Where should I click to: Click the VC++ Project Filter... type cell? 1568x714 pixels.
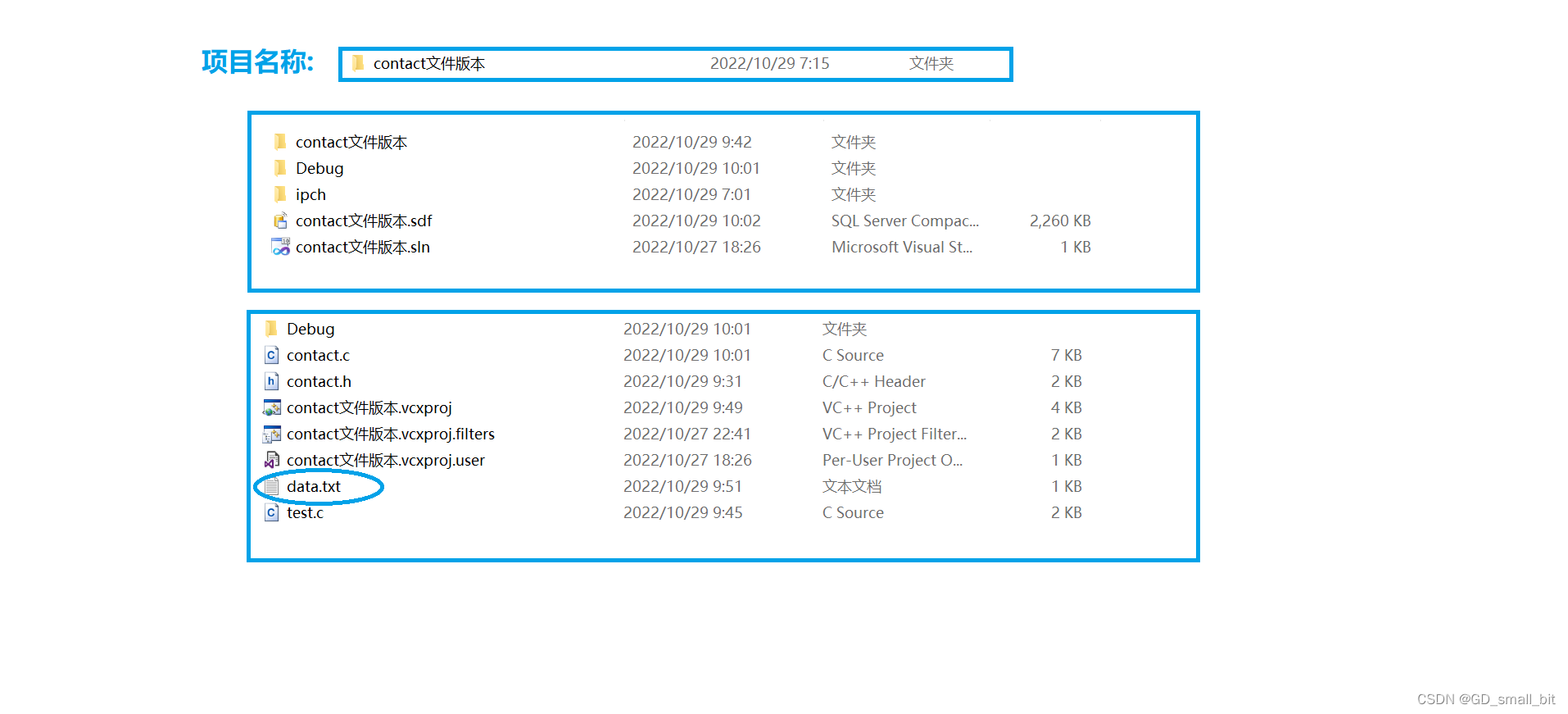point(895,434)
